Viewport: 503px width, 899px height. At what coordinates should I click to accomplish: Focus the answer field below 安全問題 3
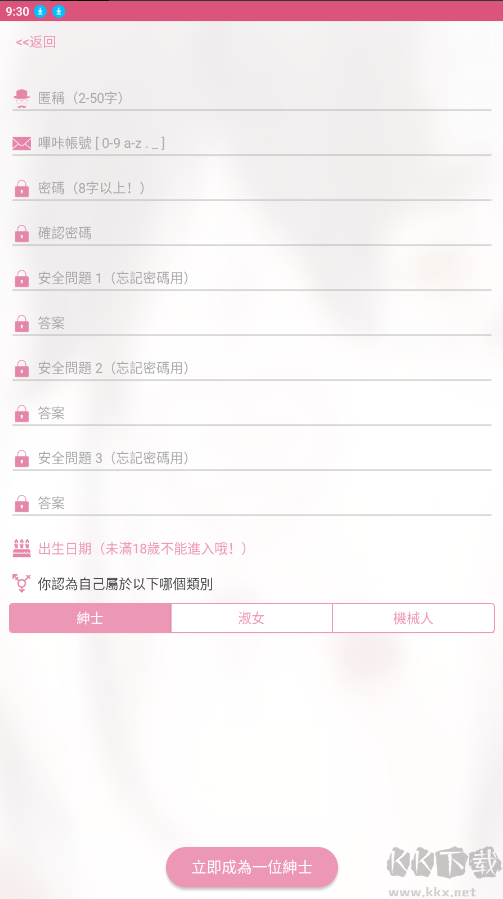(264, 503)
